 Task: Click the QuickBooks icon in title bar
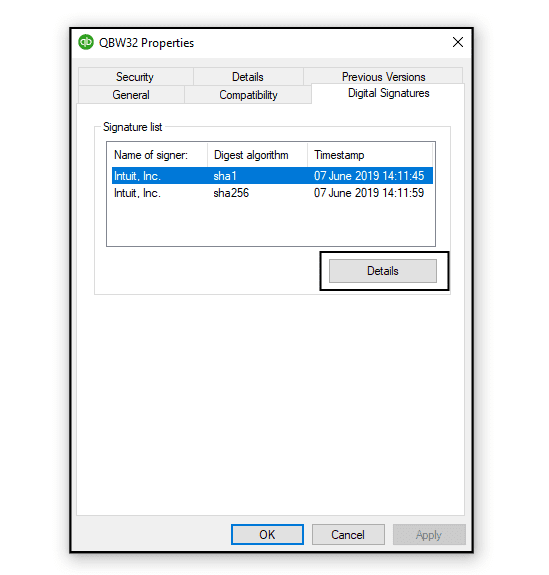(86, 42)
